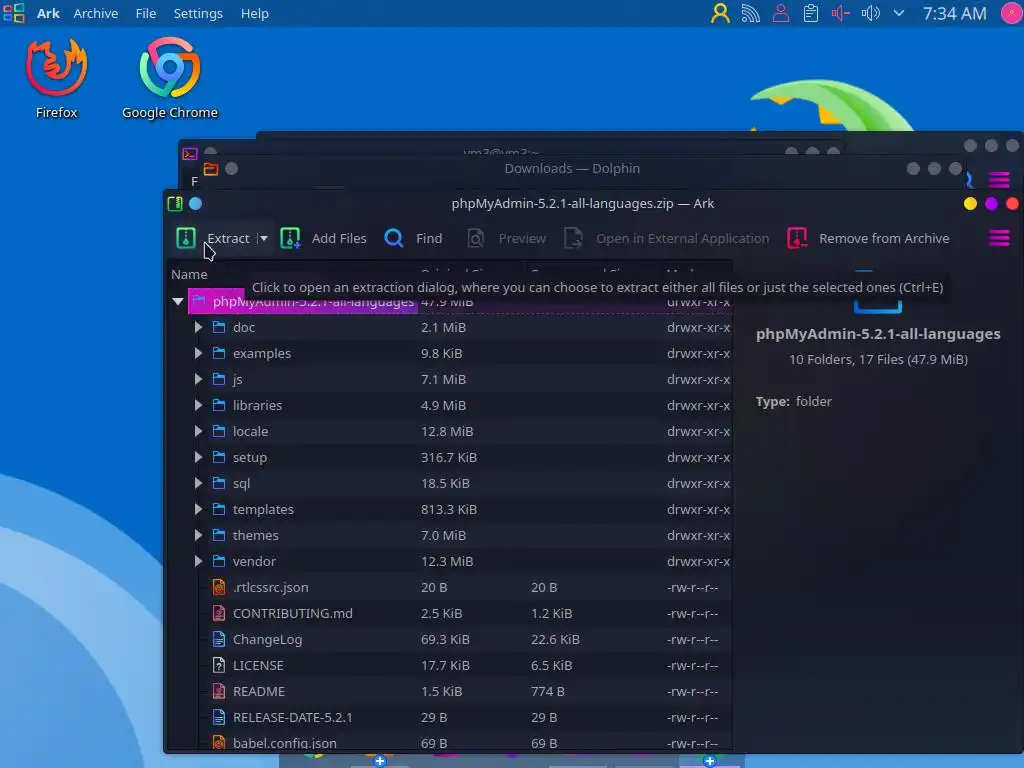Expand the setup folder
The image size is (1024, 768).
click(x=198, y=457)
